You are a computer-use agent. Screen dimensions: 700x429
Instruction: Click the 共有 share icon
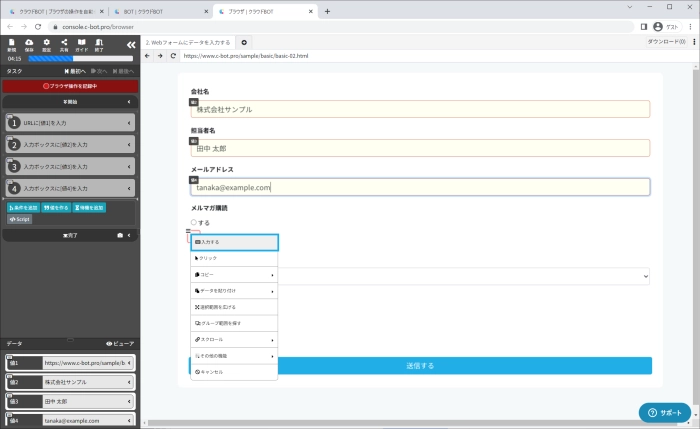(x=64, y=44)
